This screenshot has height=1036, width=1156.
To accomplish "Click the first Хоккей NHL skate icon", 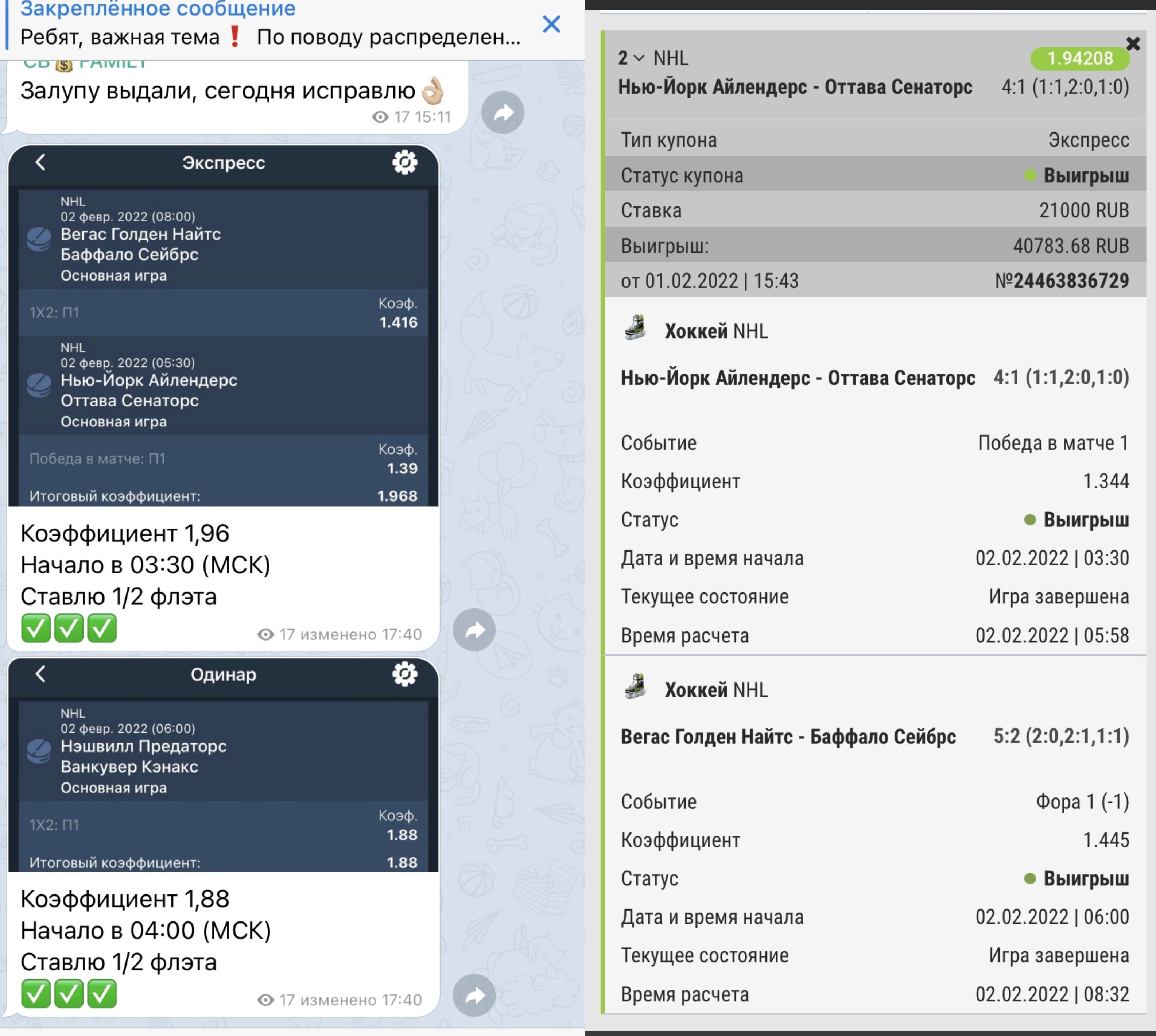I will (636, 328).
